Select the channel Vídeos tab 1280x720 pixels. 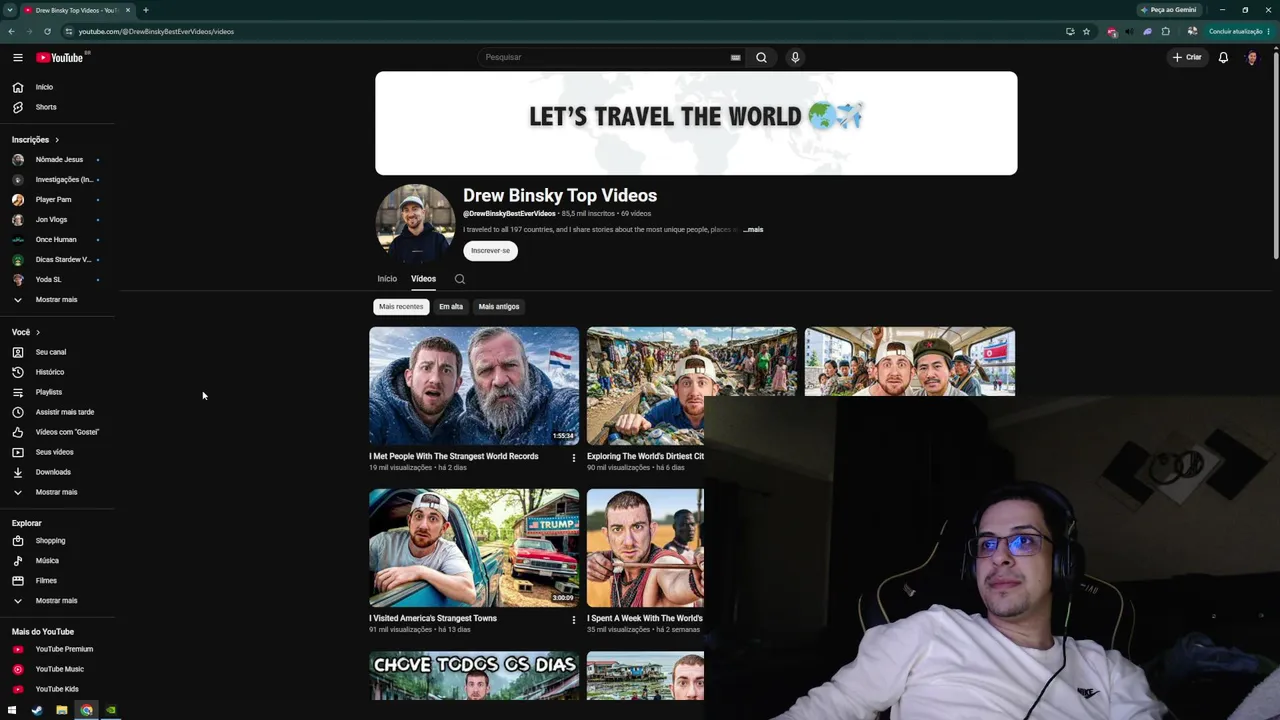point(423,279)
